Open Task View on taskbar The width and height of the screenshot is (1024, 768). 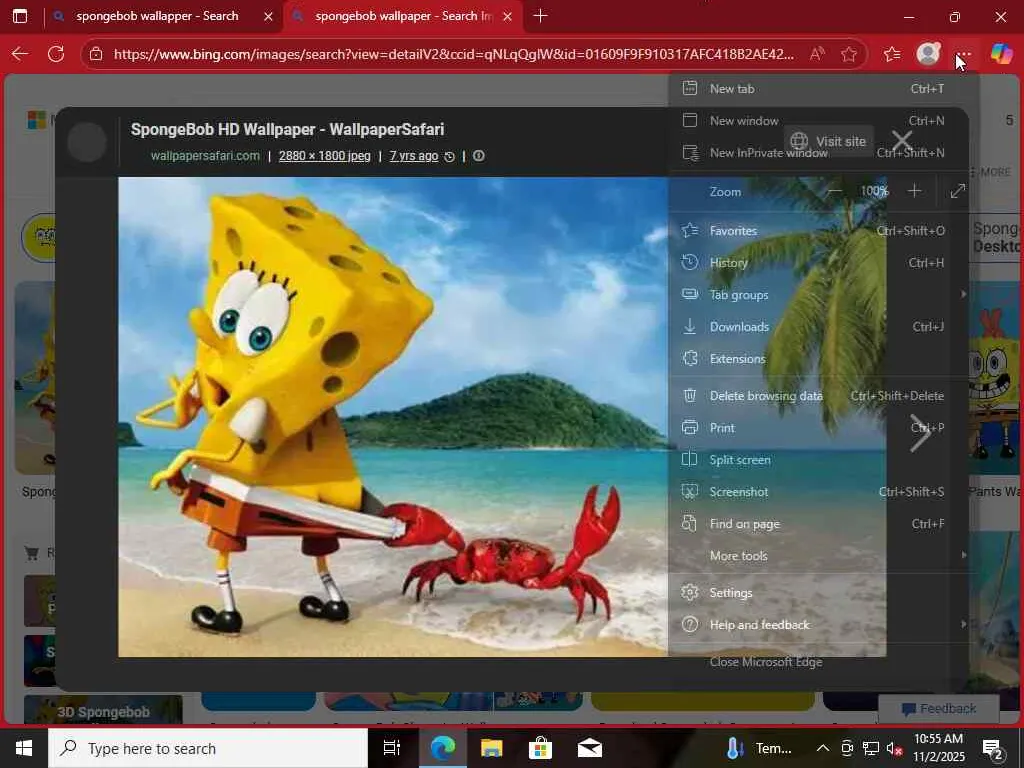tap(391, 748)
